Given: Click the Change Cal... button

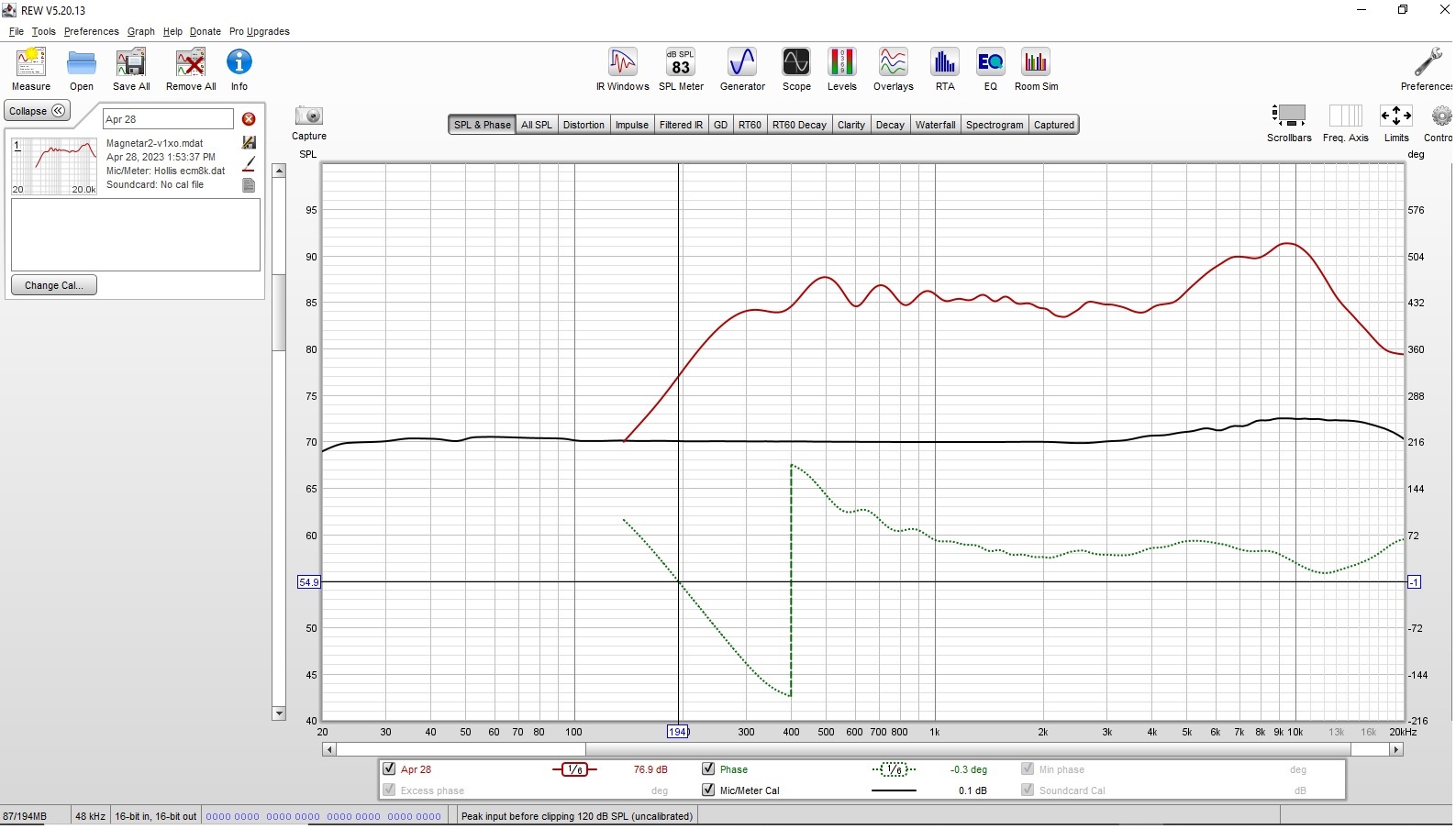Looking at the screenshot, I should tap(54, 286).
